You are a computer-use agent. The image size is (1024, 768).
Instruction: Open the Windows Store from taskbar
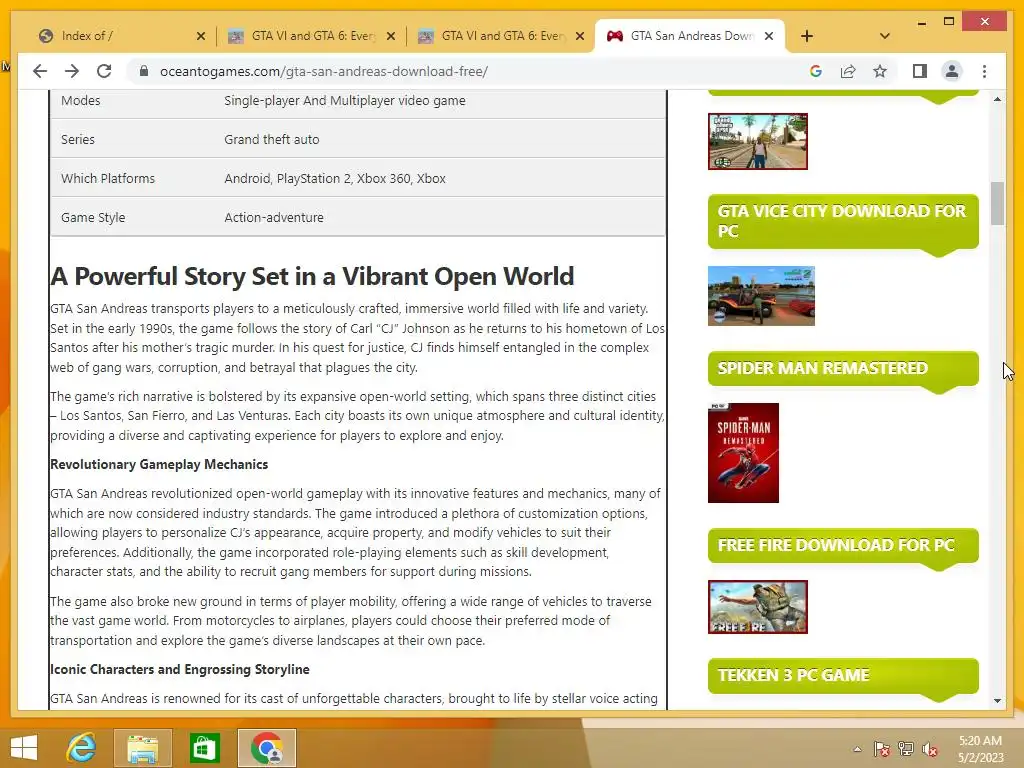point(204,748)
